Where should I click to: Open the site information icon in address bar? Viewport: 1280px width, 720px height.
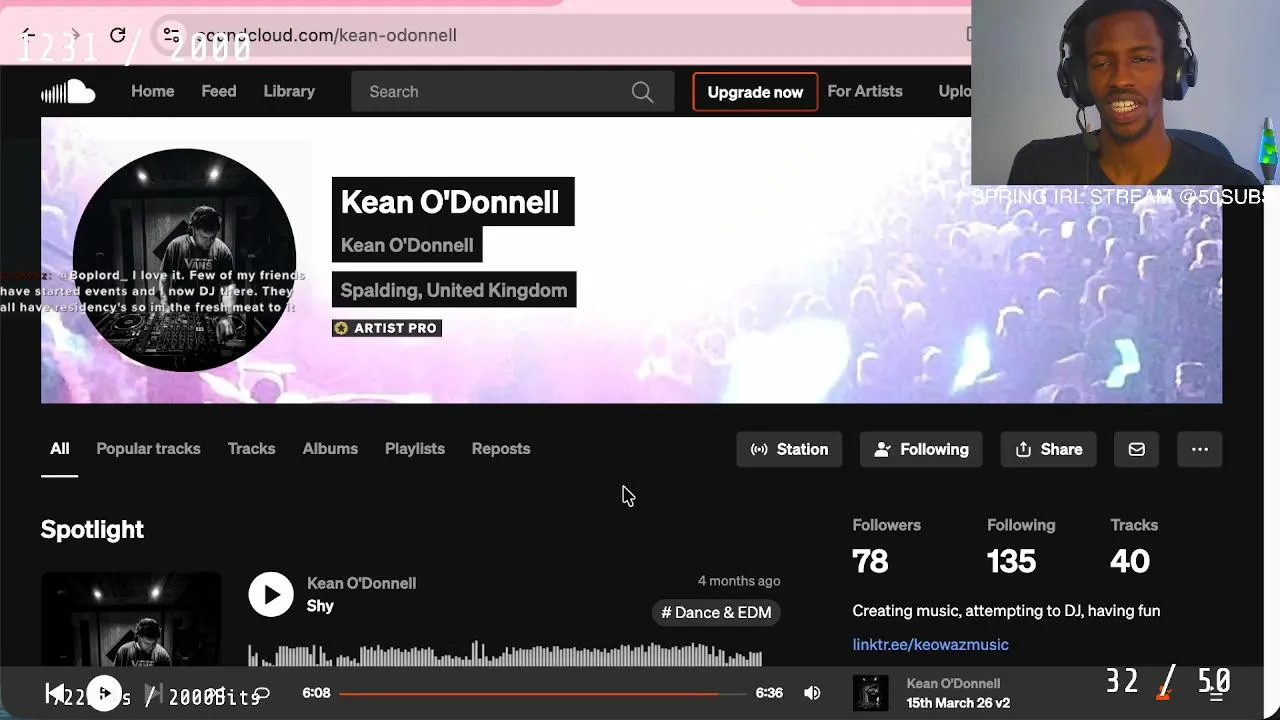[171, 35]
